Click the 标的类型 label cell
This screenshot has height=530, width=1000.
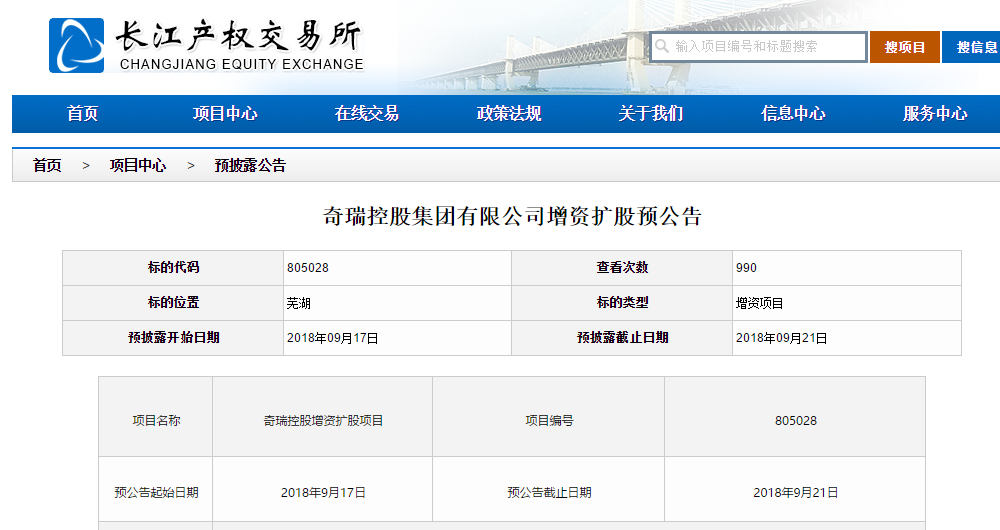point(622,303)
